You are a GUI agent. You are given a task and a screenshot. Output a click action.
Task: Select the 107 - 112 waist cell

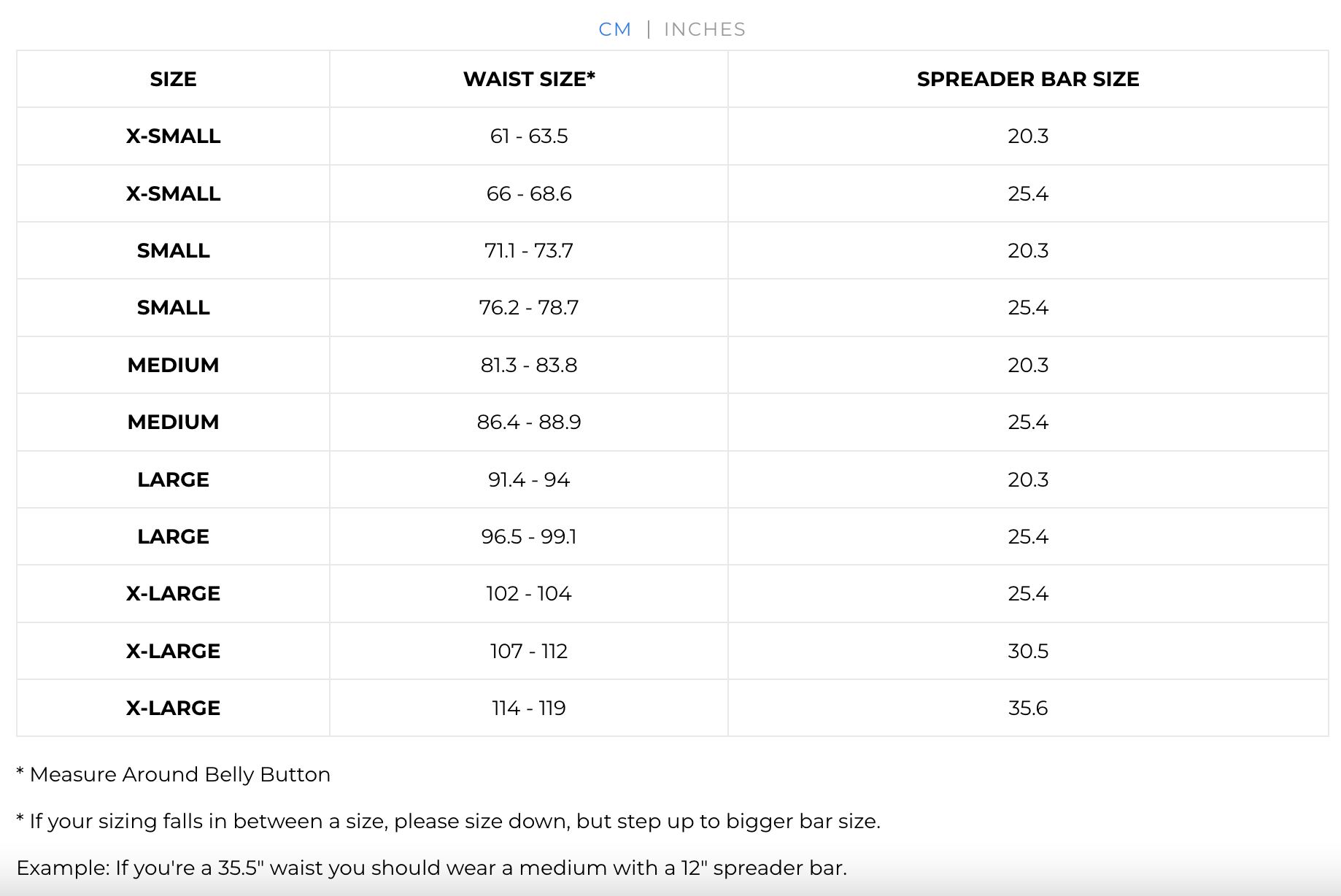pos(529,651)
